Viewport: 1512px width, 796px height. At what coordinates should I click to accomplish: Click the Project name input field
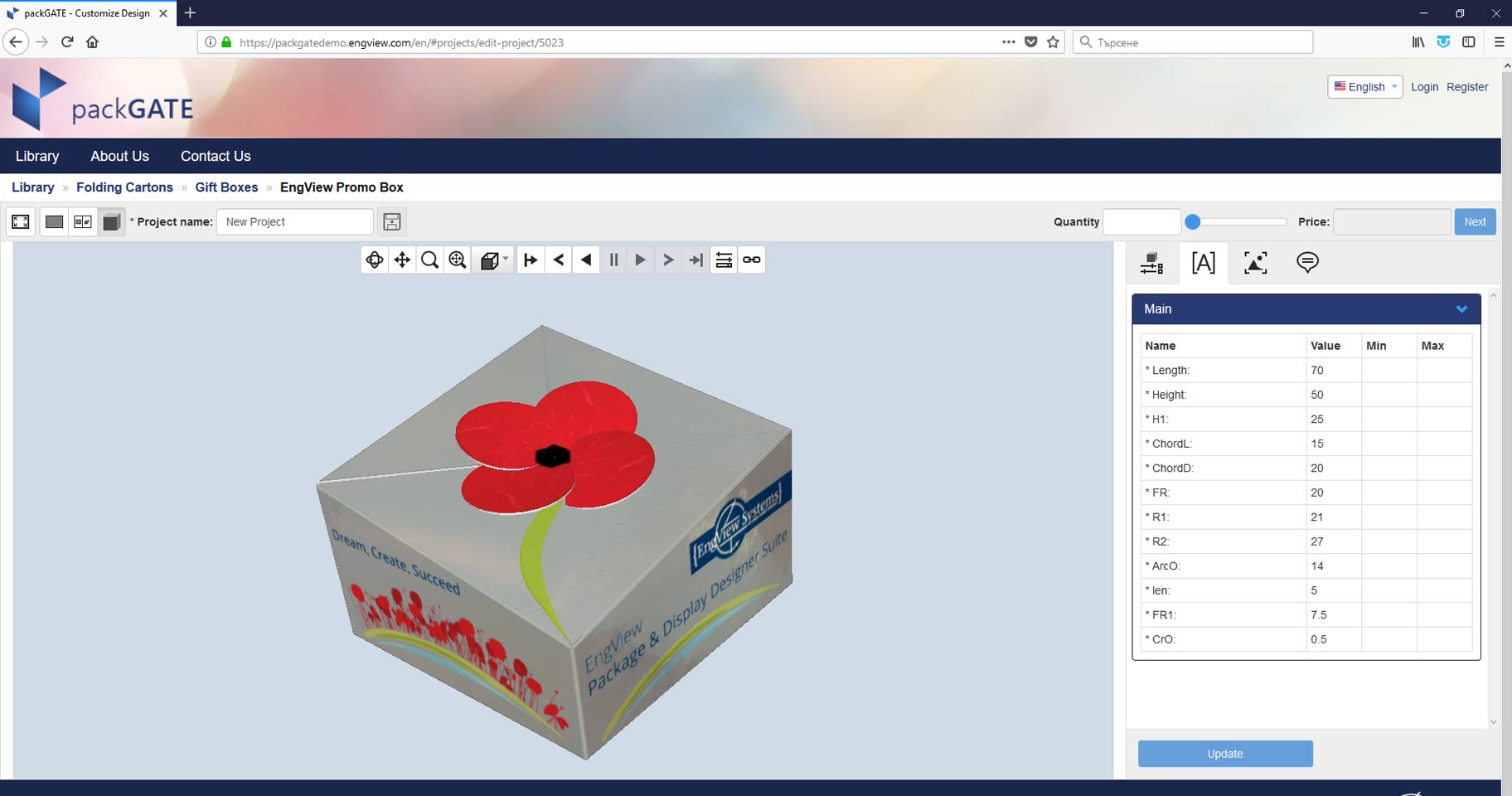pyautogui.click(x=295, y=221)
